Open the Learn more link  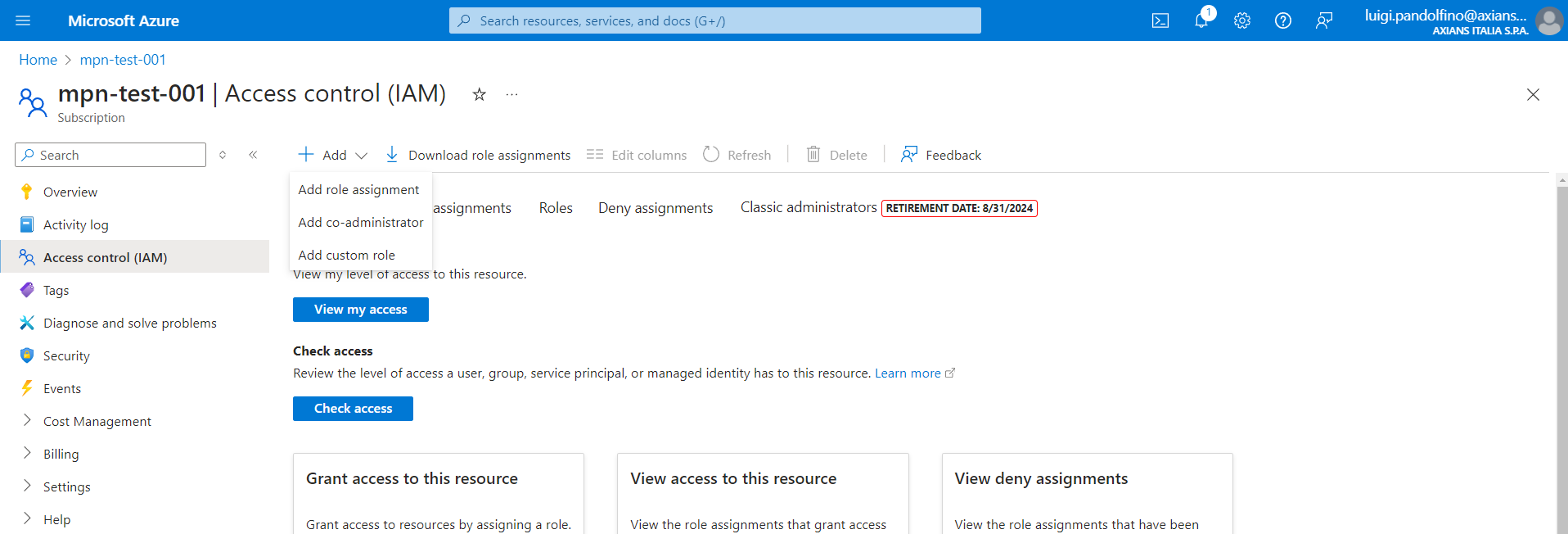908,373
